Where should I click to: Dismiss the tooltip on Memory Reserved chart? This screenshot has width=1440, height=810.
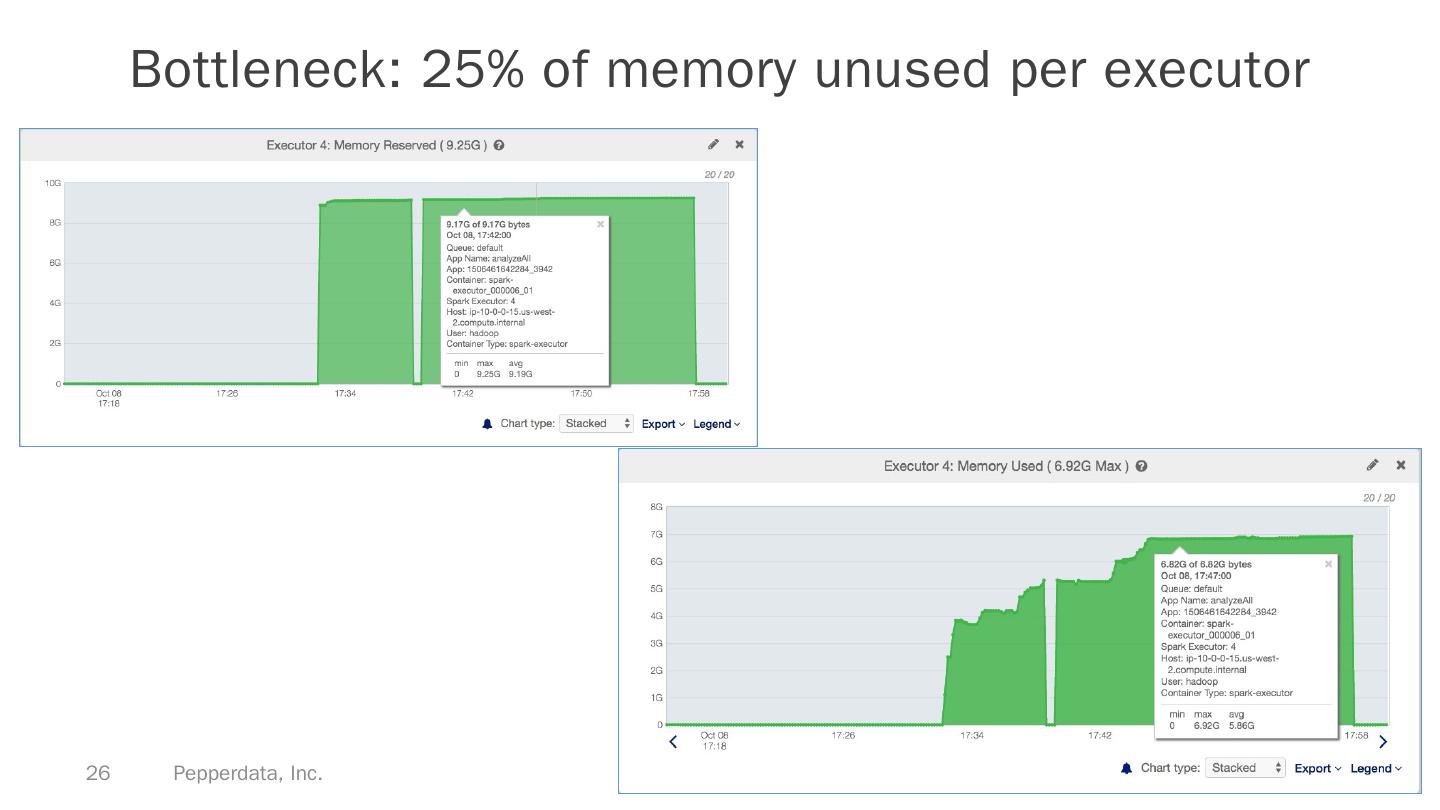[600, 225]
